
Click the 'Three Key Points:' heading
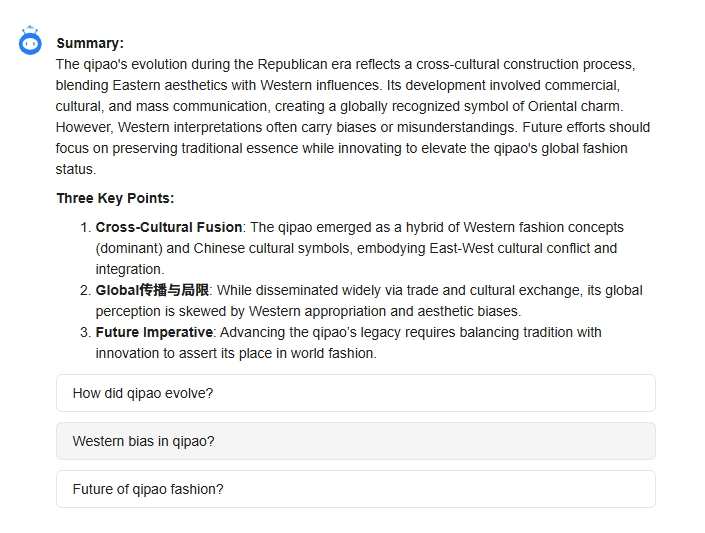(115, 198)
